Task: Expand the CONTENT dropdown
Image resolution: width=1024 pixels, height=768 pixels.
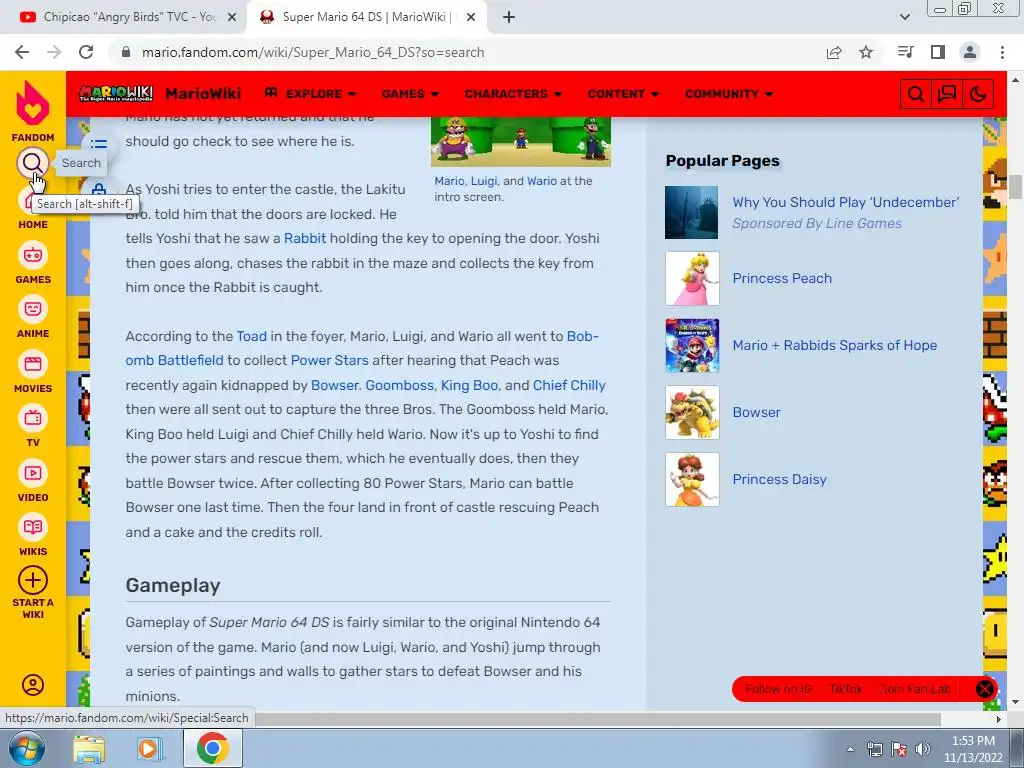Action: (x=623, y=93)
